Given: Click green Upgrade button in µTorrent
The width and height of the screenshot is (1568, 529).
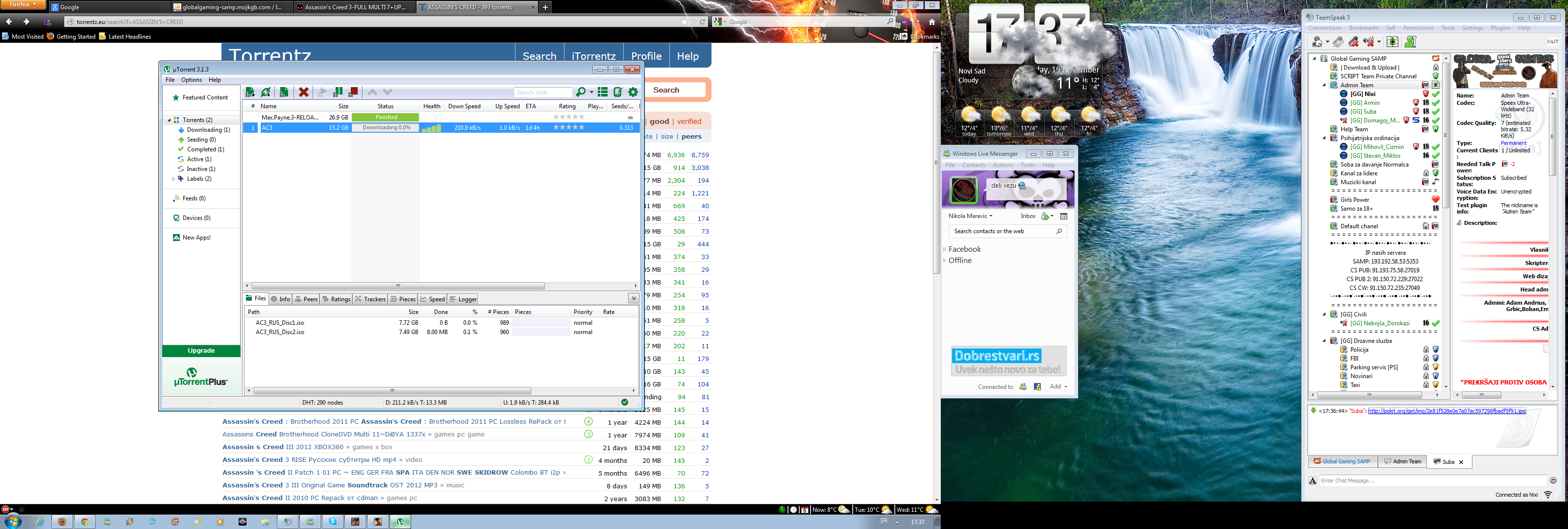Looking at the screenshot, I should (201, 351).
